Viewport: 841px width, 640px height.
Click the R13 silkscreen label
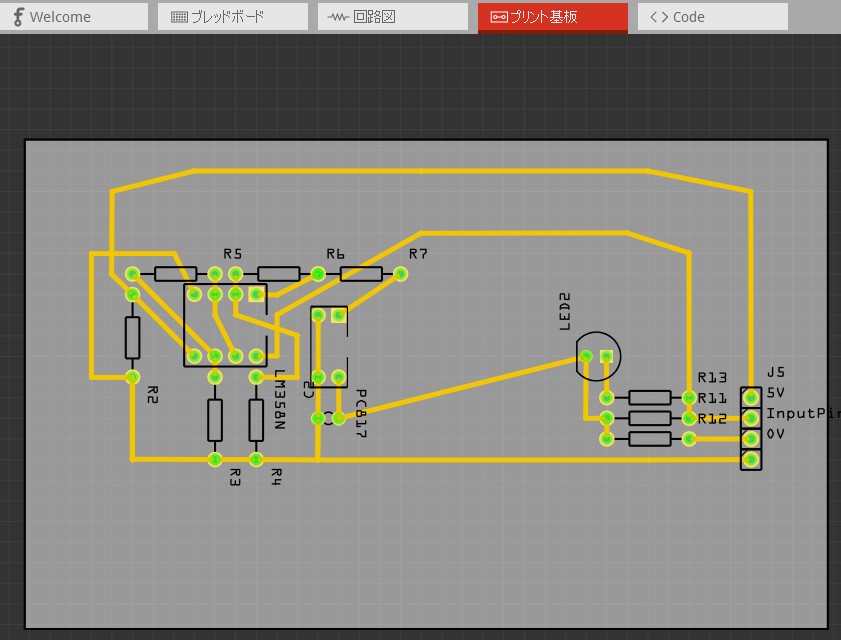(712, 378)
